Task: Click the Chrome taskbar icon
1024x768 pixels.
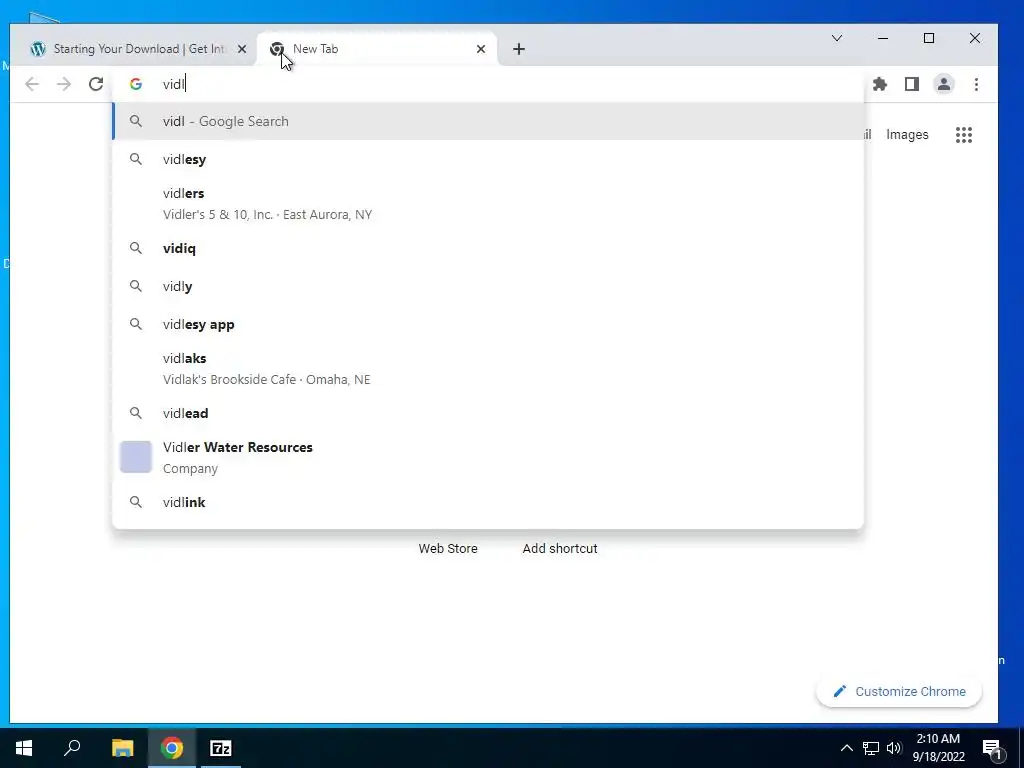Action: [172, 748]
